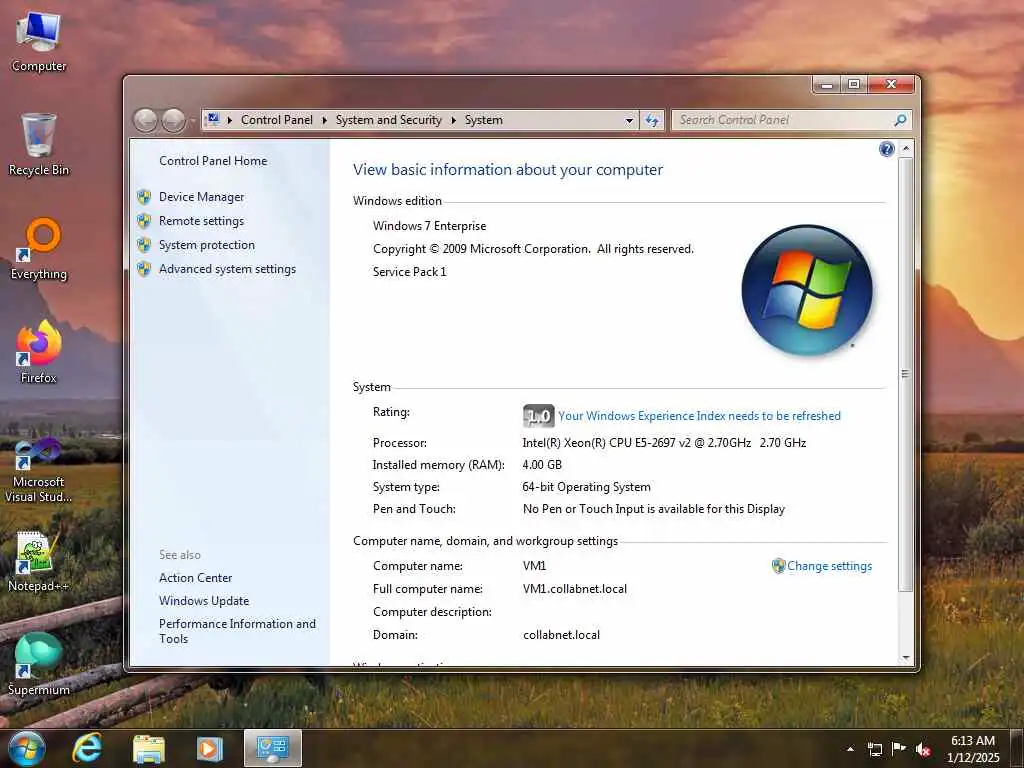Click the scrollbar up arrow
The image size is (1024, 768).
pyautogui.click(x=906, y=149)
